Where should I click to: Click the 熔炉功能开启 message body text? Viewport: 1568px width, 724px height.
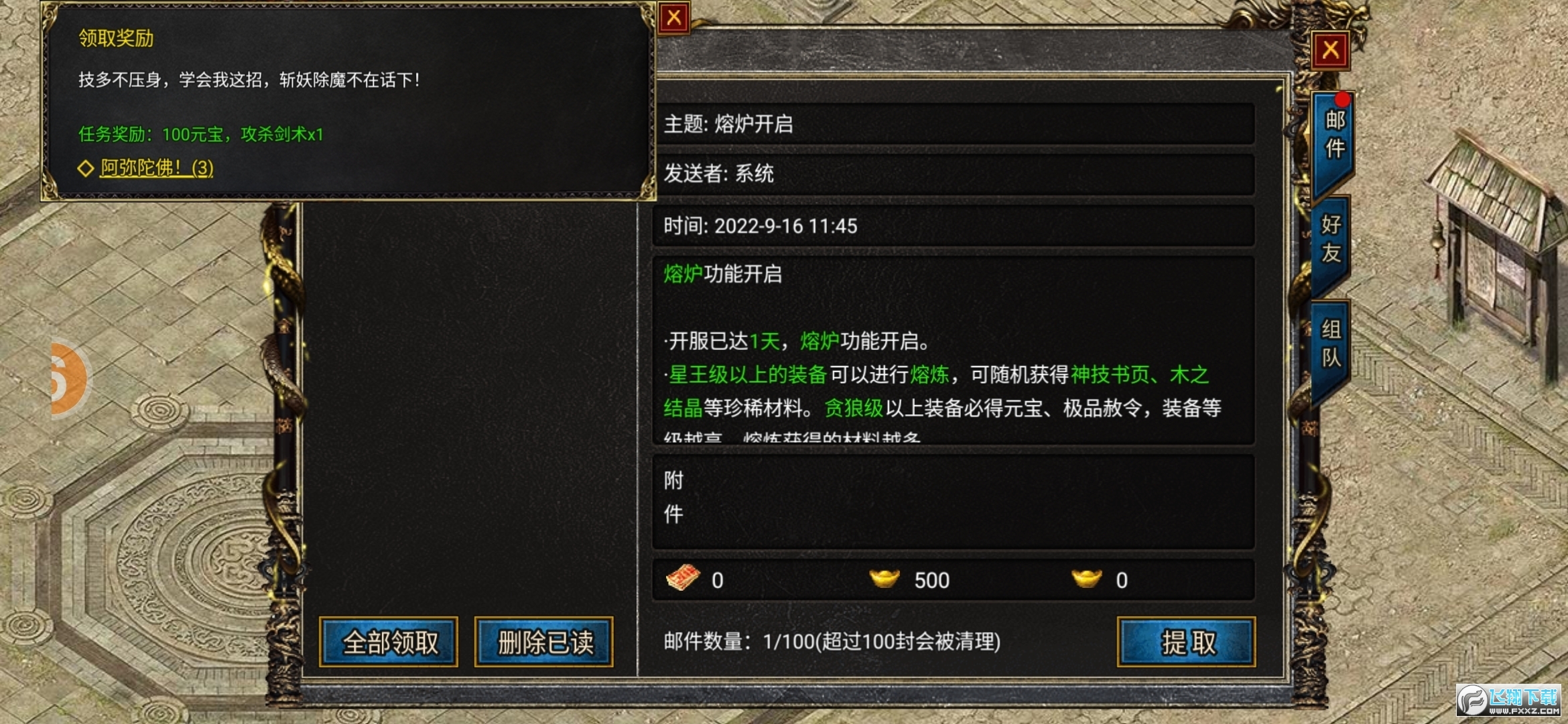pos(723,274)
